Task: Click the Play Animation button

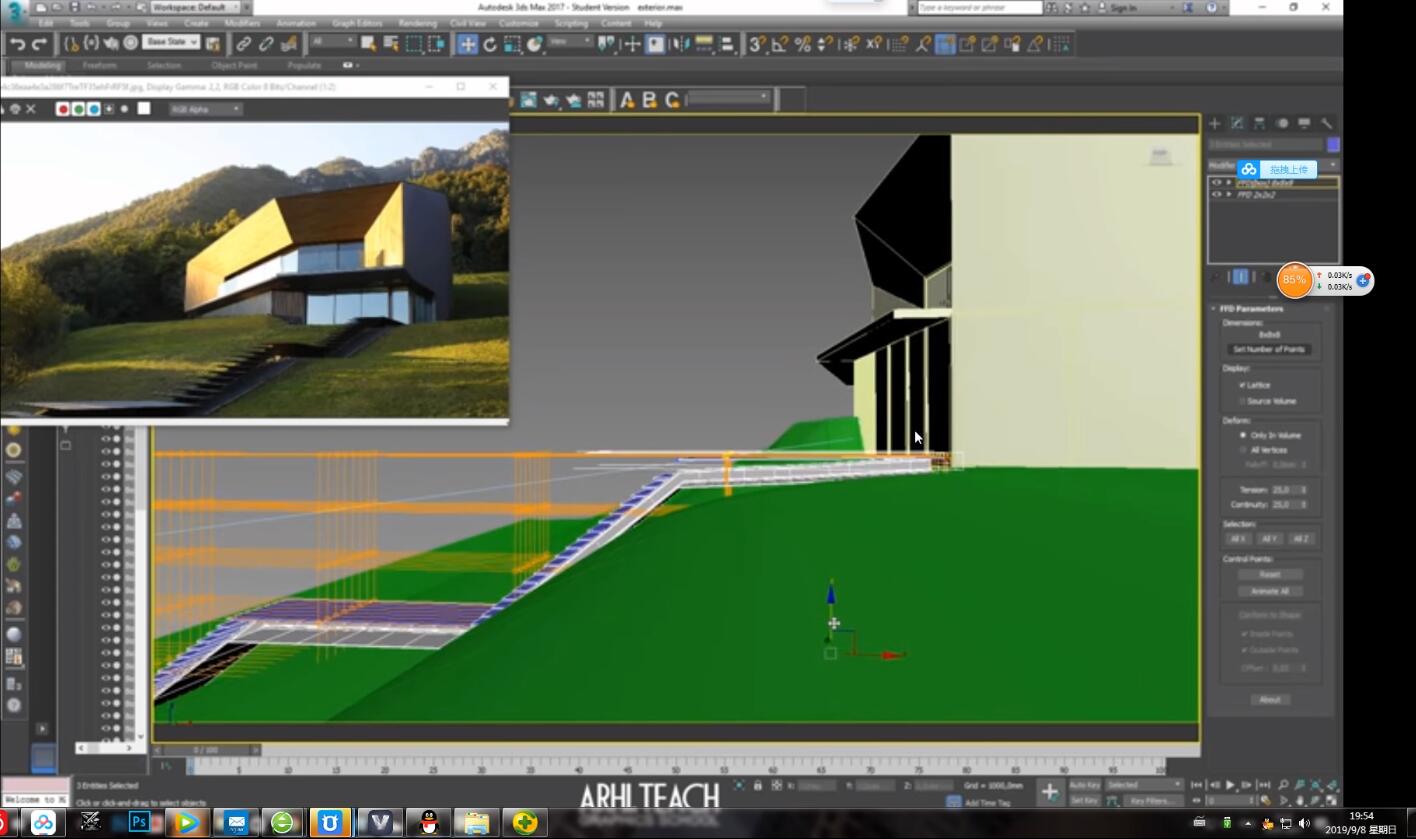Action: click(x=1230, y=785)
